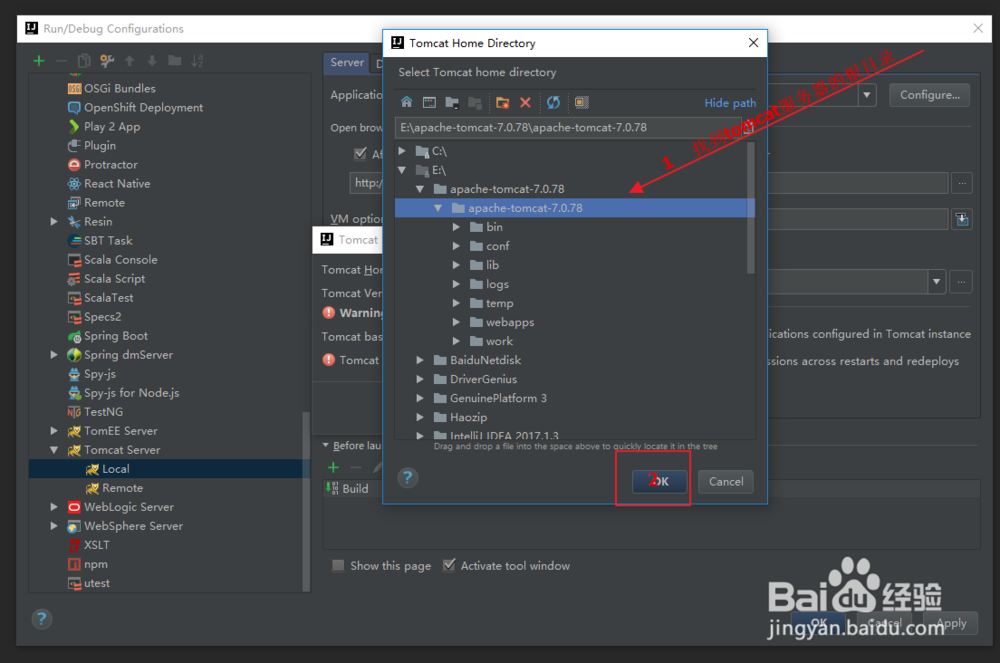
Task: Expand the Resin node
Action: [54, 221]
